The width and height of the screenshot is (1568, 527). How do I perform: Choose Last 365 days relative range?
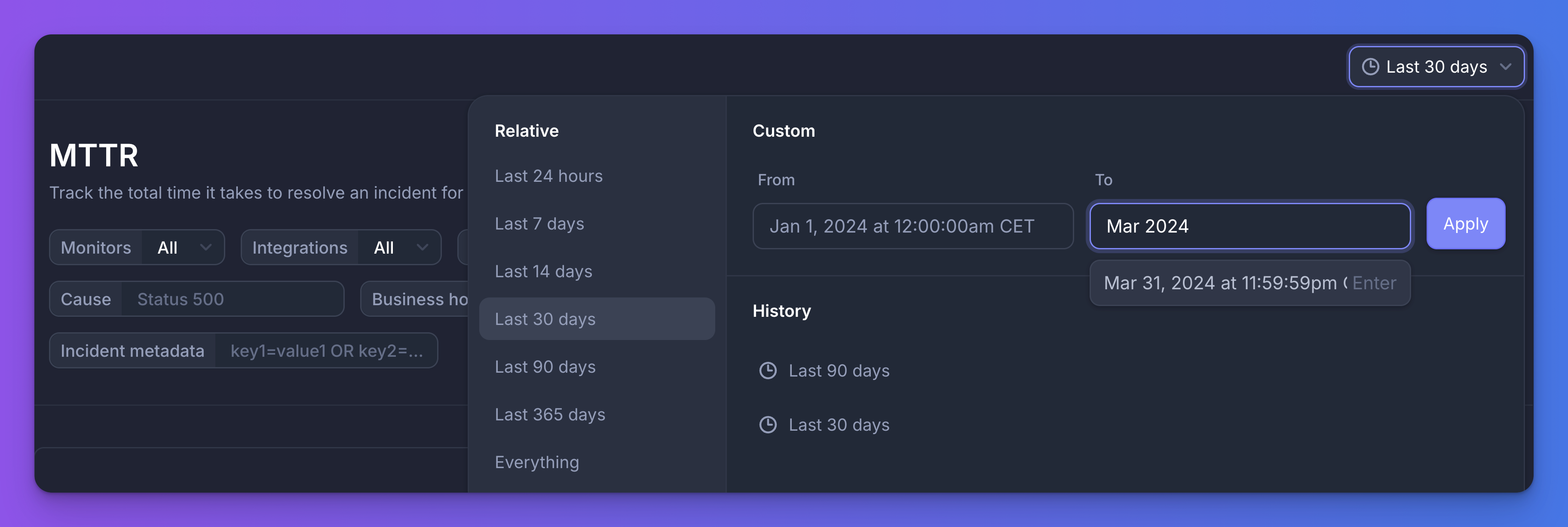[x=550, y=414]
